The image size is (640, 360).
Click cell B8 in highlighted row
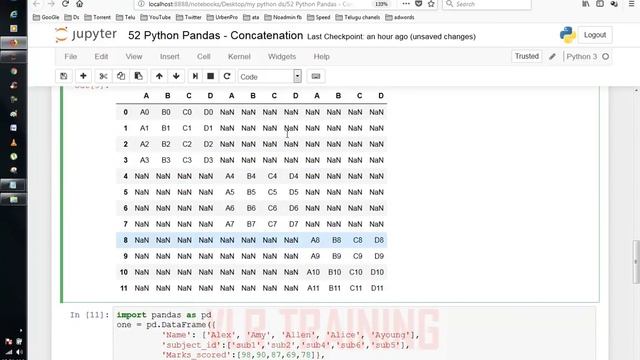pyautogui.click(x=336, y=240)
